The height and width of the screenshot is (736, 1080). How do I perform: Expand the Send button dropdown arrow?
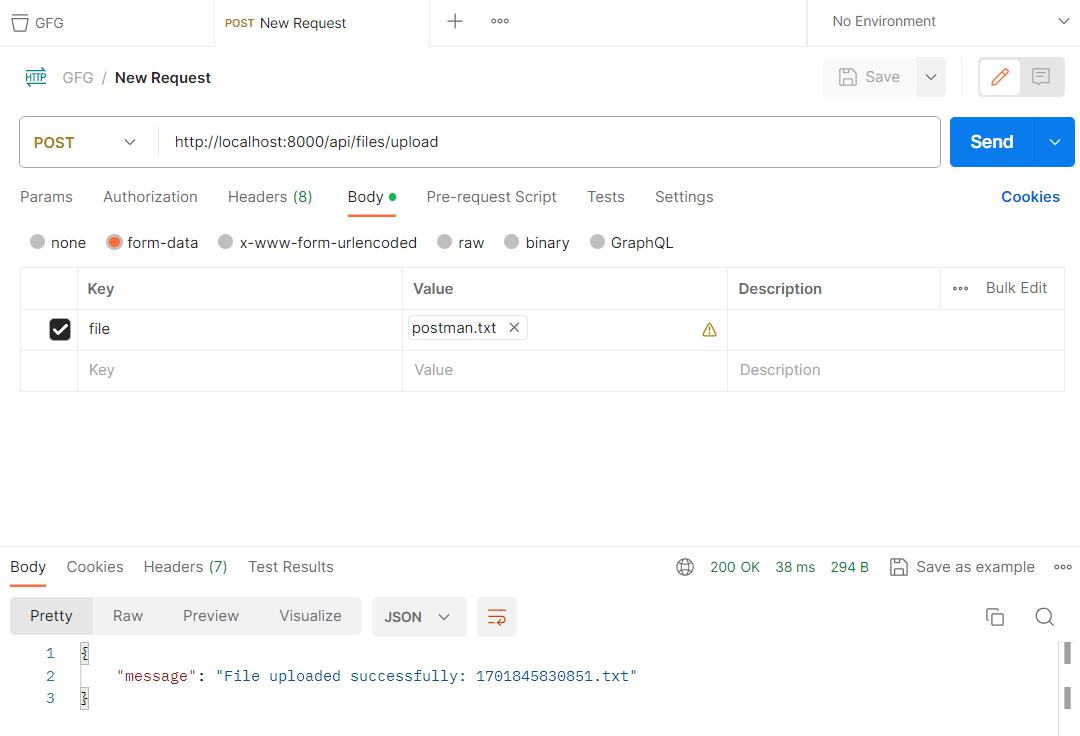(x=1054, y=142)
